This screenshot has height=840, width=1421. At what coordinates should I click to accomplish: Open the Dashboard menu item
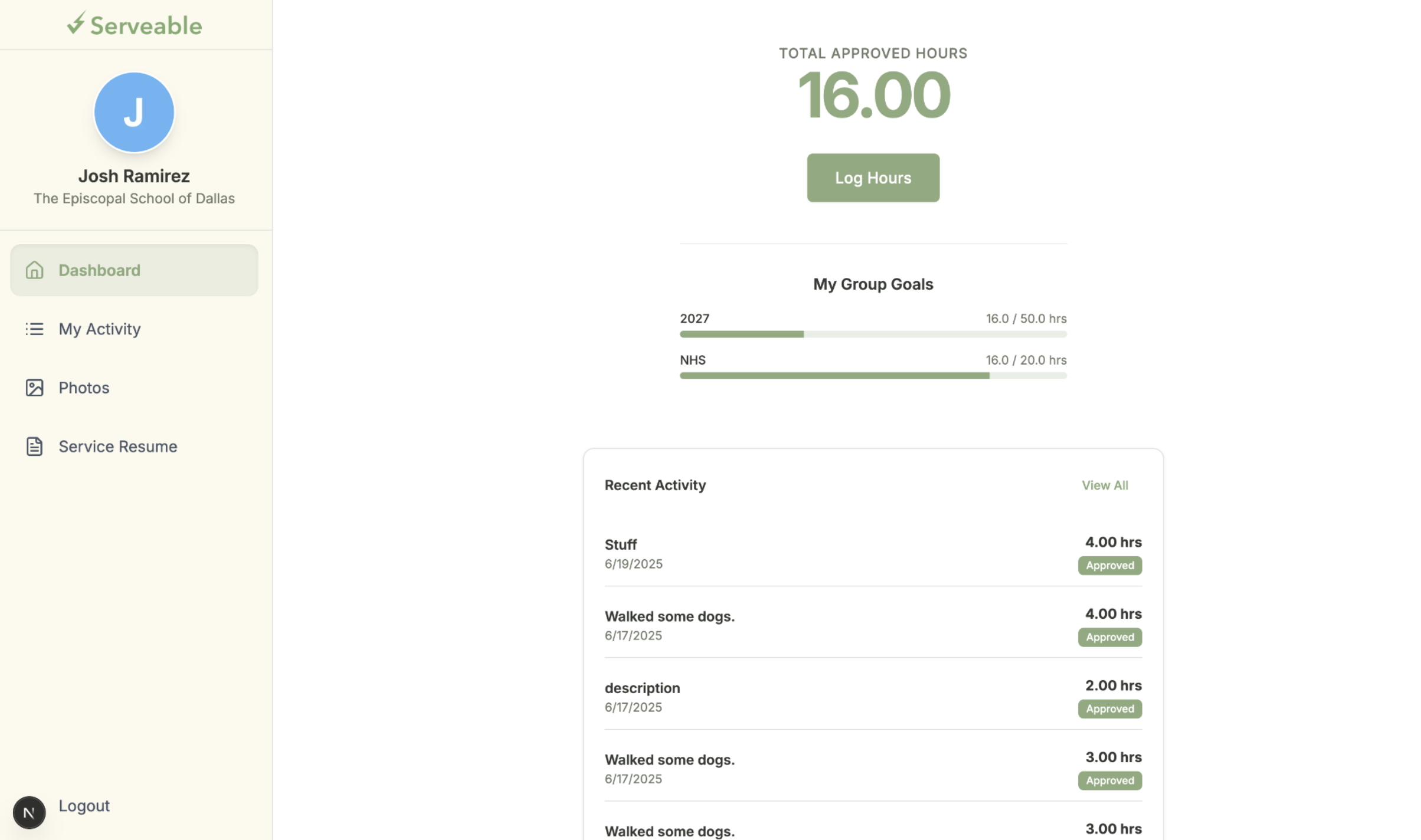(x=134, y=270)
